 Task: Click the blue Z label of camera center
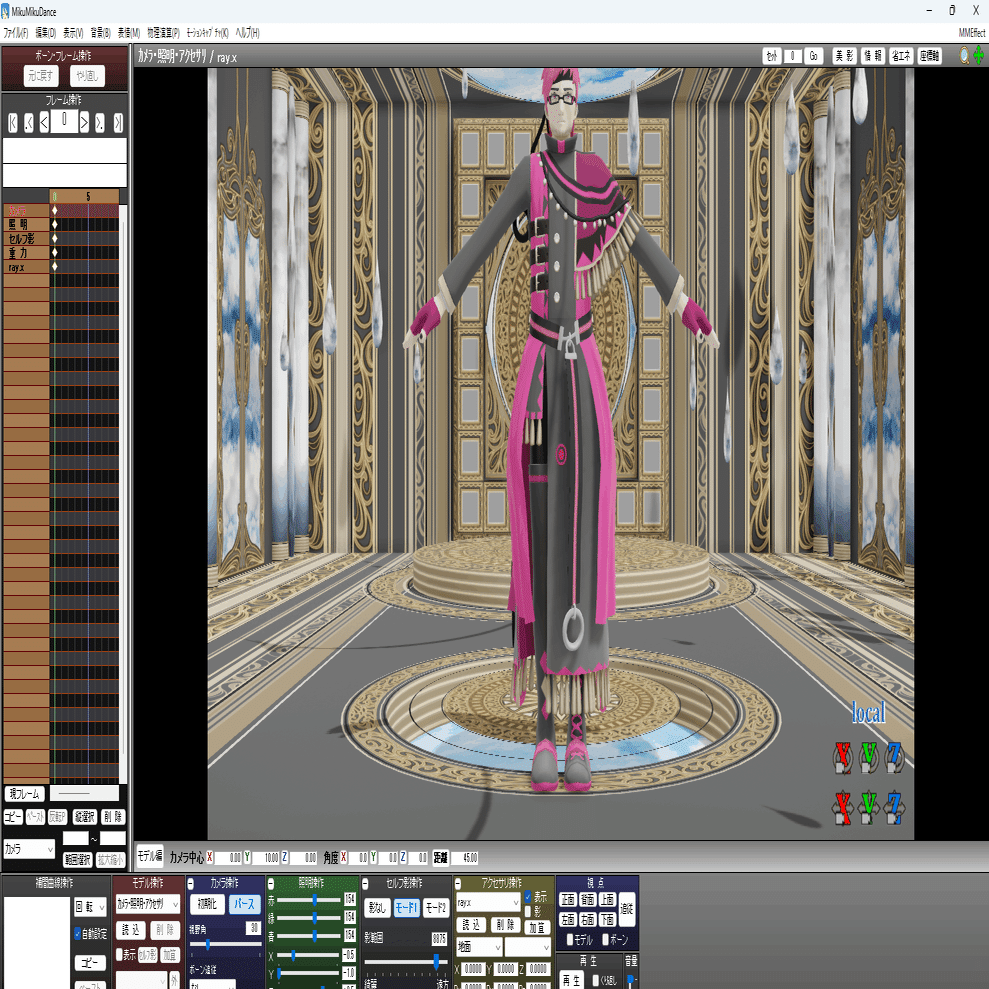(x=284, y=857)
